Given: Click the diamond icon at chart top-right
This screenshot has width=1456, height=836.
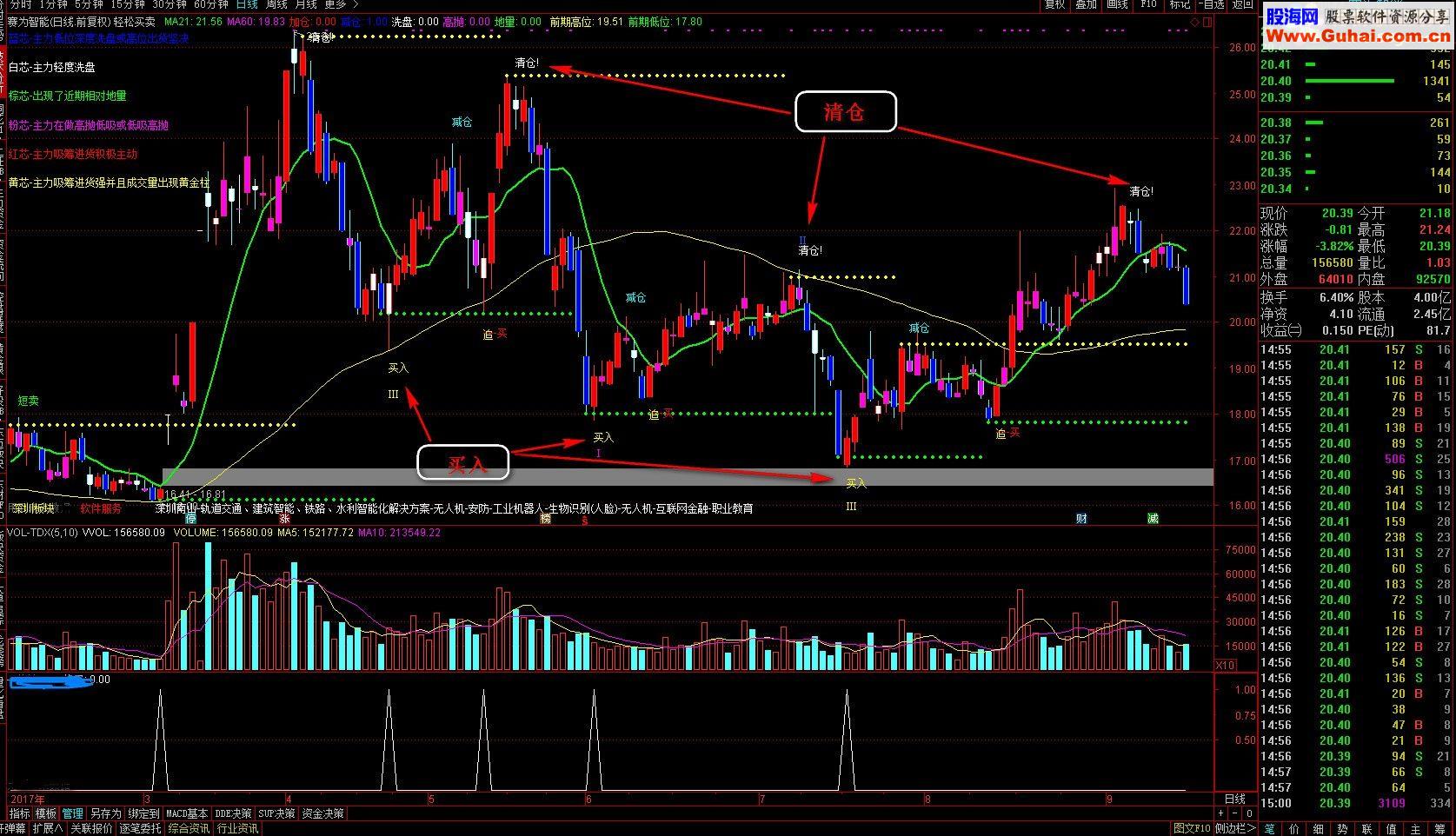Looking at the screenshot, I should tap(1194, 22).
